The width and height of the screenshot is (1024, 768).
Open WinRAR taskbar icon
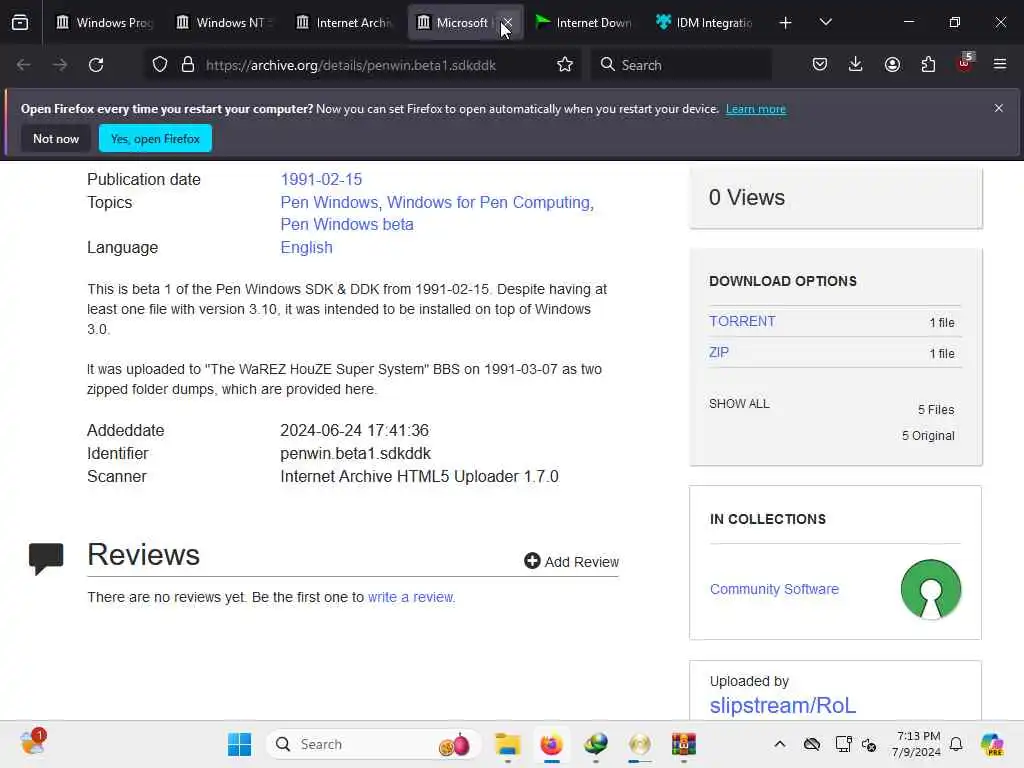[x=684, y=744]
